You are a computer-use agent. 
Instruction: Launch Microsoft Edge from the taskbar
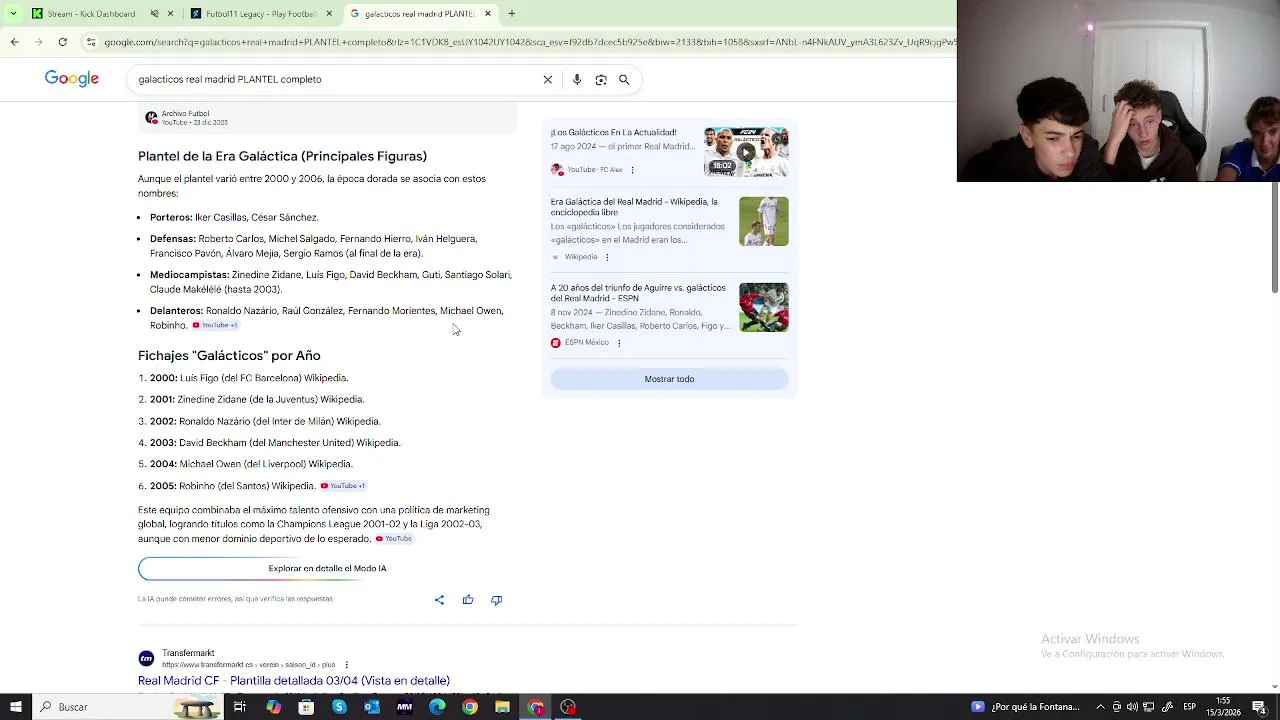437,707
